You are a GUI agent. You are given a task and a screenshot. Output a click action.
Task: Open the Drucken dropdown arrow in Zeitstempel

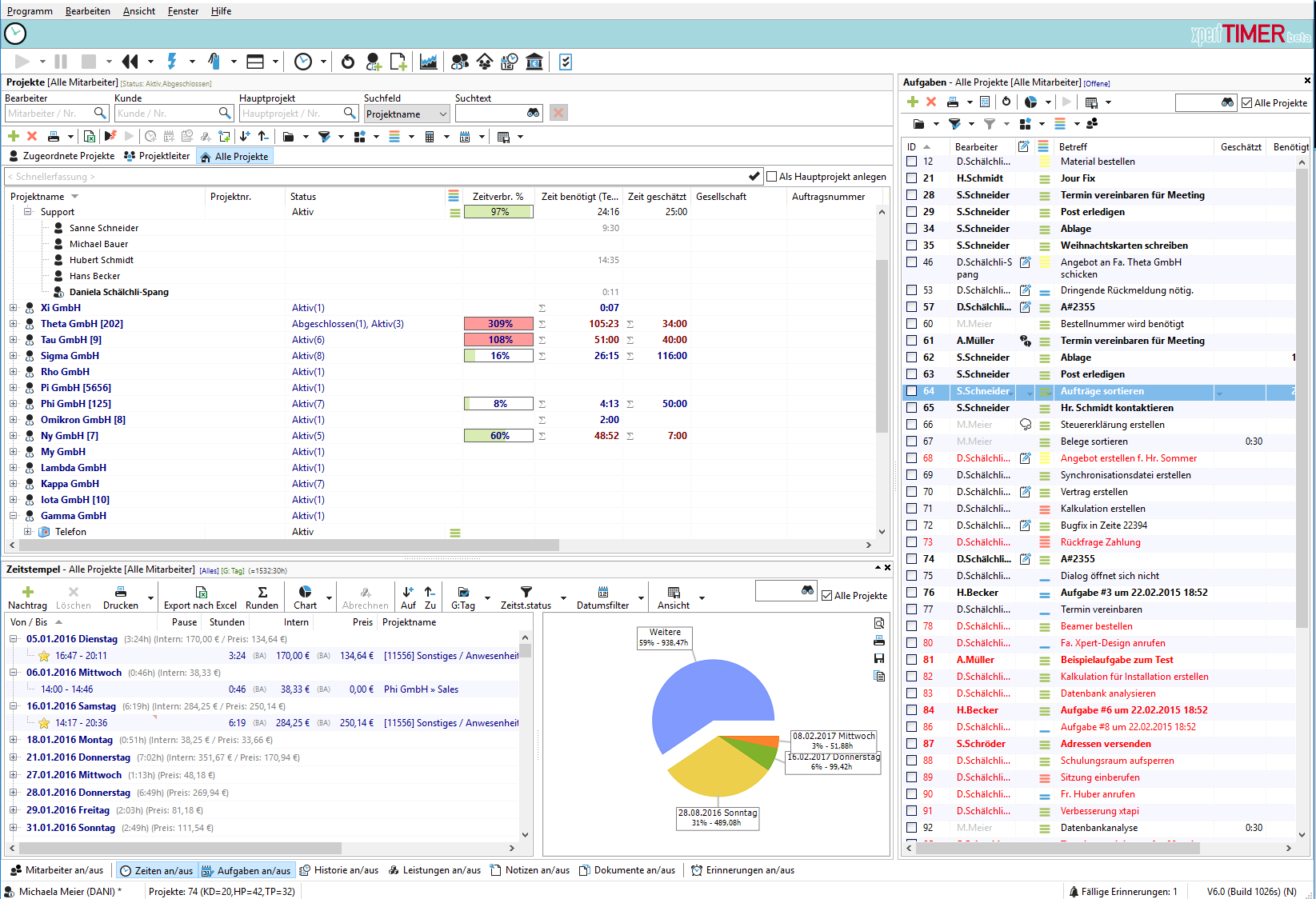pos(150,598)
